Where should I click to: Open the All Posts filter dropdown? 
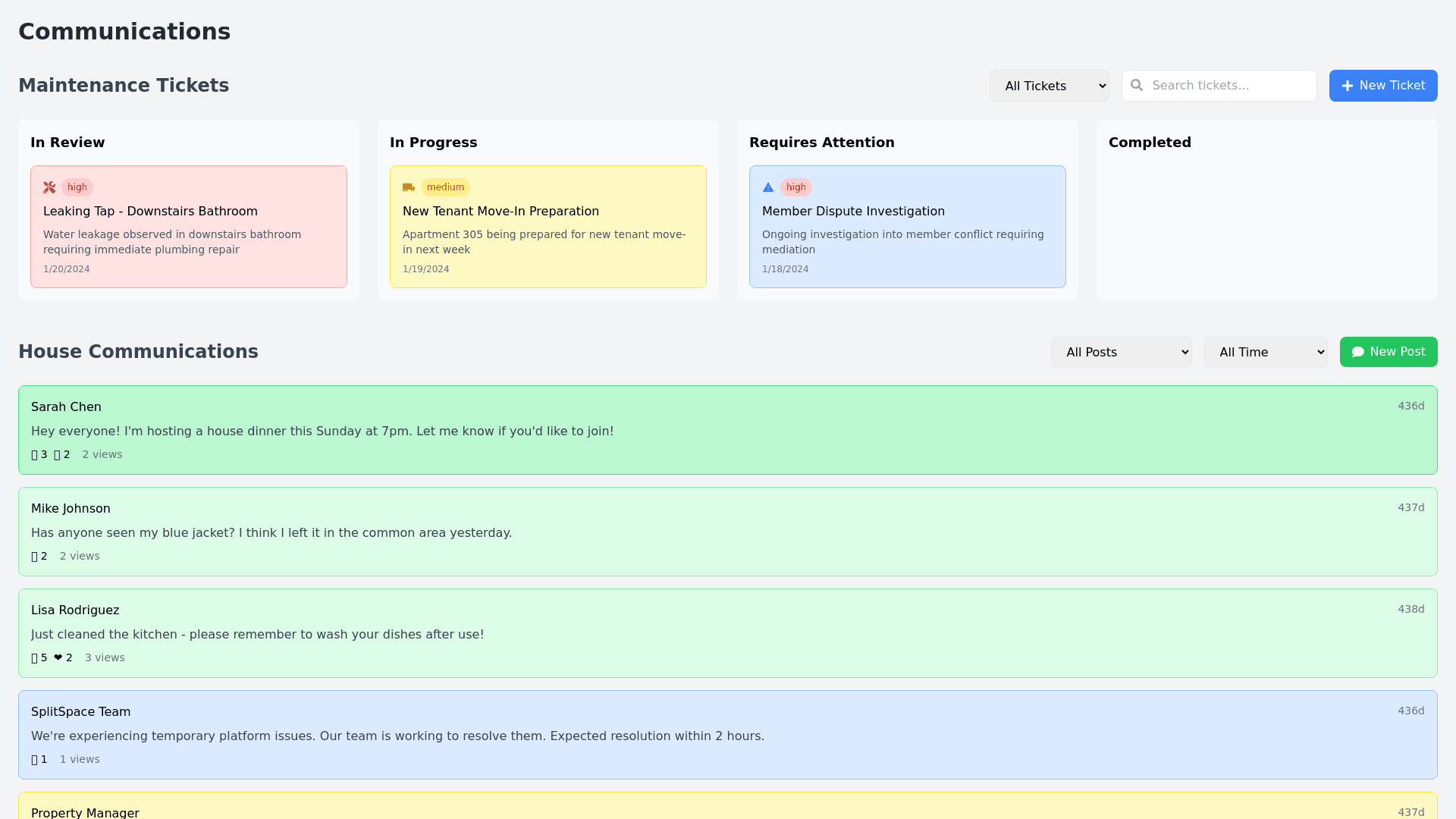1121,352
